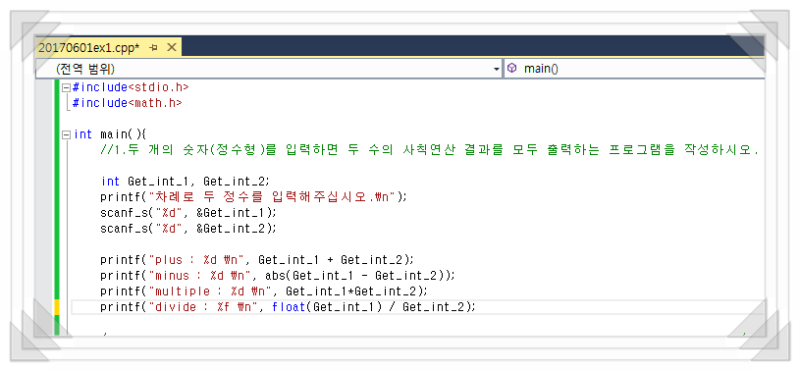This screenshot has width=800, height=371.
Task: Click the purple cube icon beside main()
Action: 512,68
